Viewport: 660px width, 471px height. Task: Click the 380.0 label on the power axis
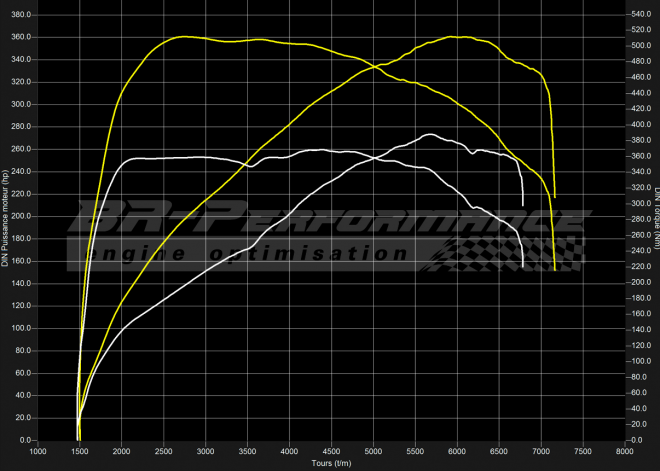click(x=21, y=14)
